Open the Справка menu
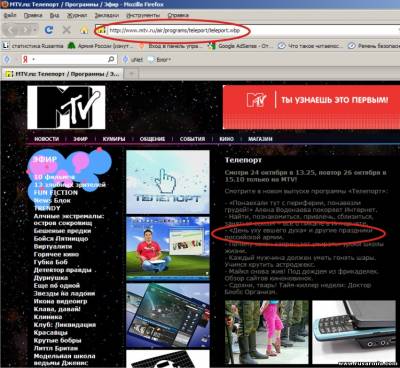400x368 pixels. tap(178, 15)
